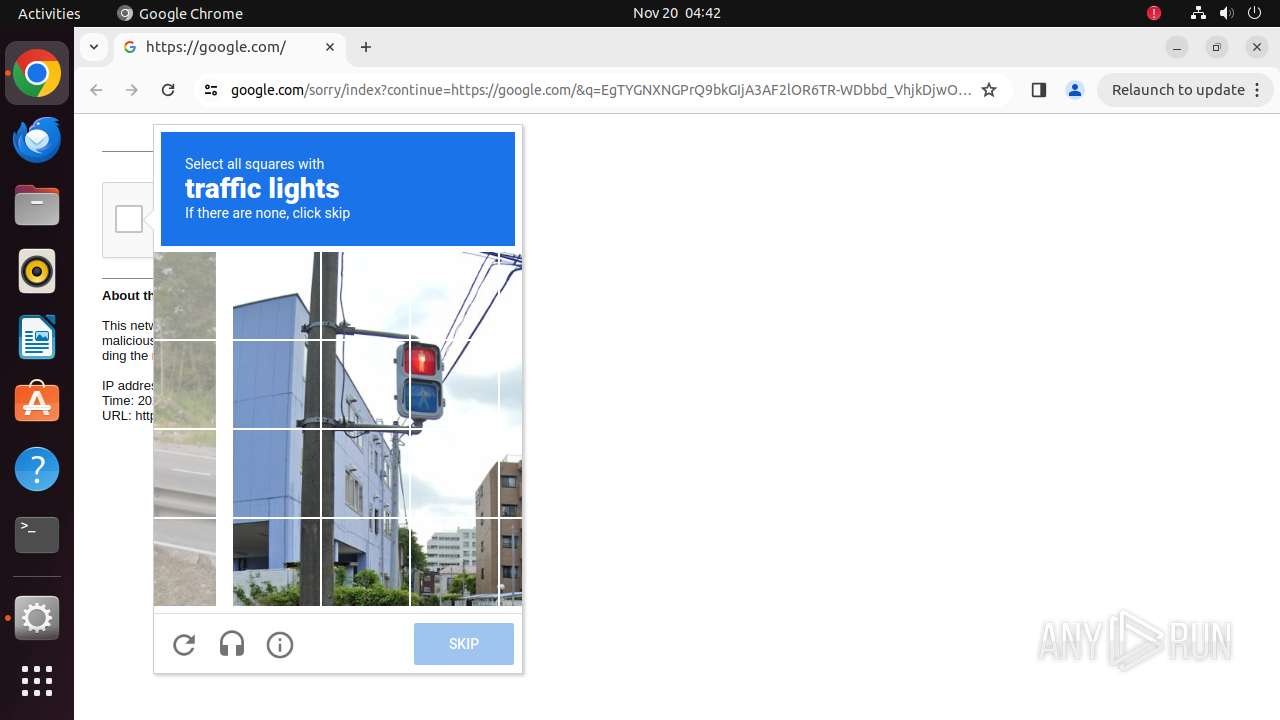Open Chrome profile avatar
1280x720 pixels.
(1075, 90)
